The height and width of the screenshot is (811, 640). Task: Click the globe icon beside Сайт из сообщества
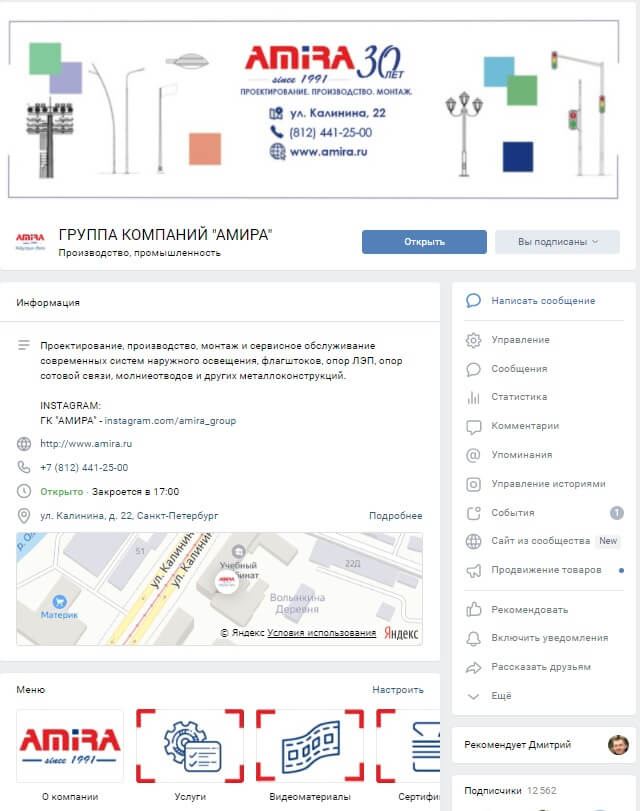(473, 541)
